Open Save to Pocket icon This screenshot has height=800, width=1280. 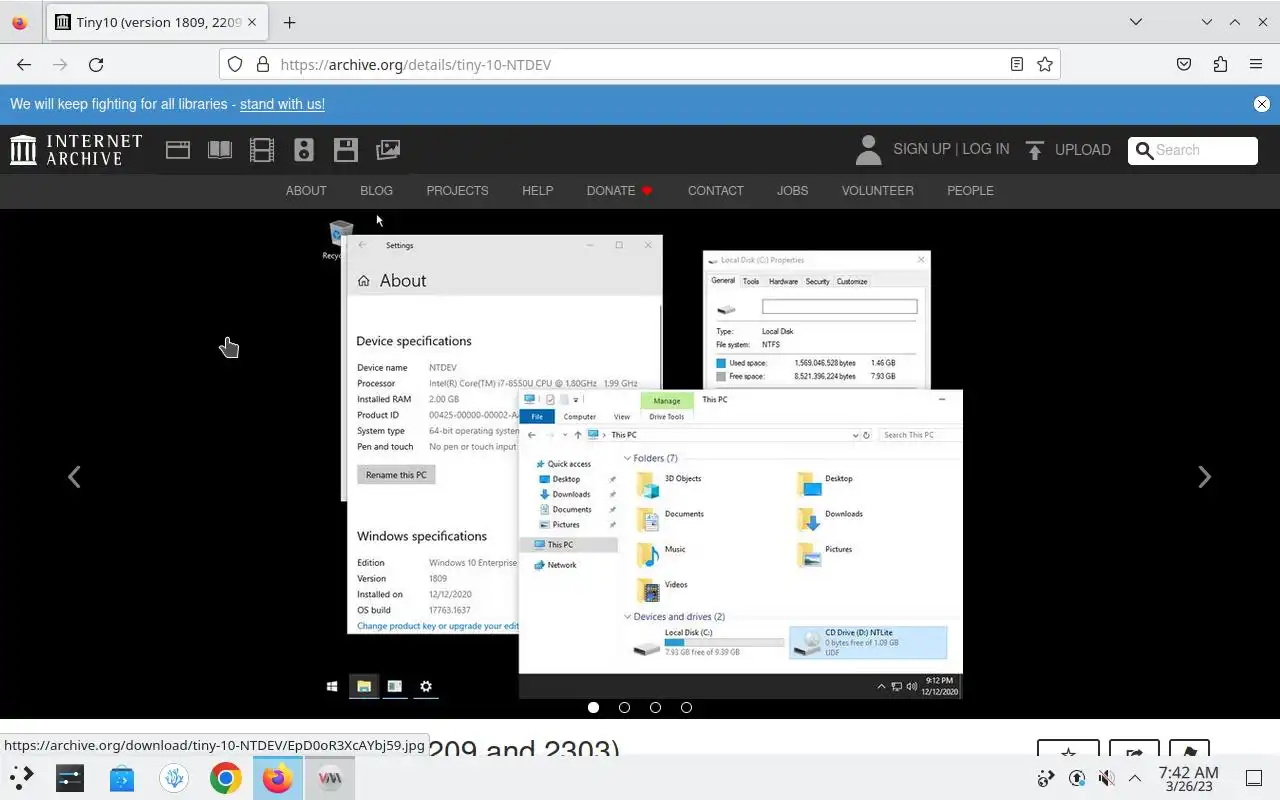[1184, 64]
